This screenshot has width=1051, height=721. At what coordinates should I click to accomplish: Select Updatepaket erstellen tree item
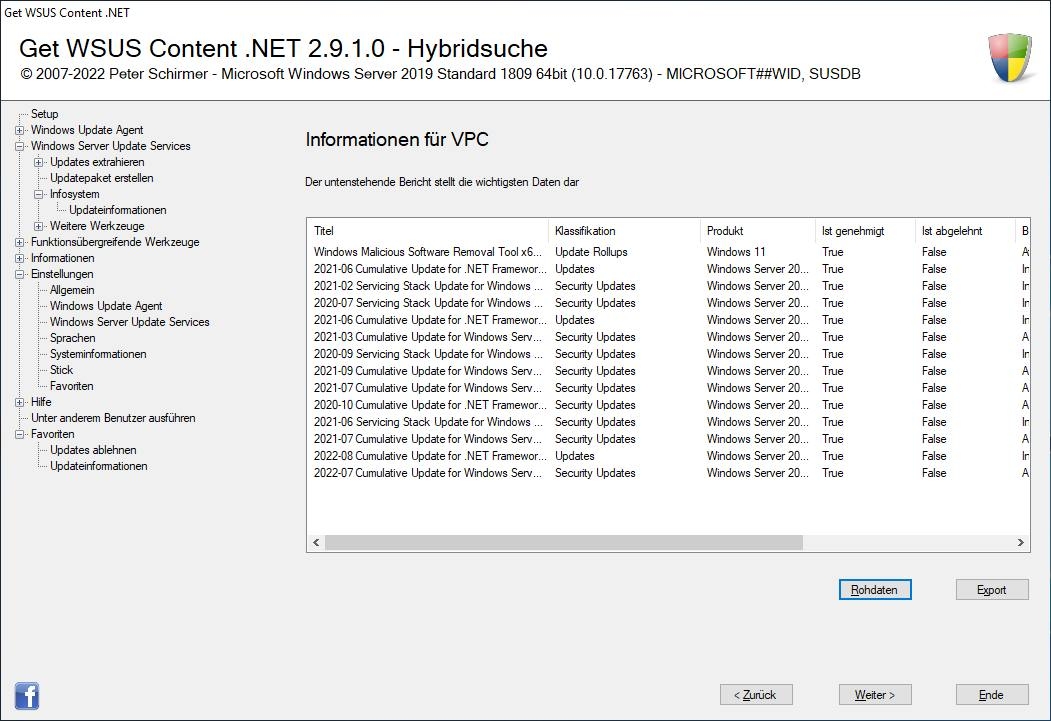[101, 178]
